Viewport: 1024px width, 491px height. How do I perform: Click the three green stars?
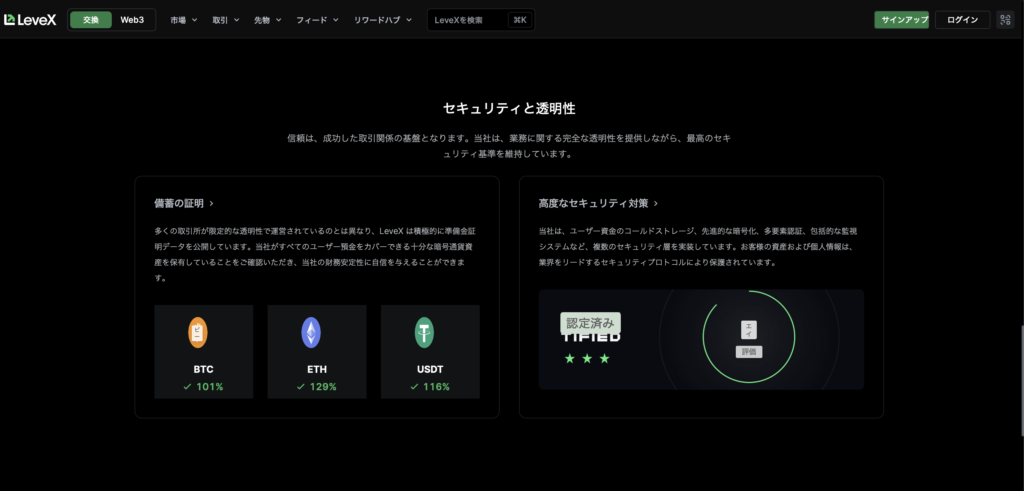(x=586, y=358)
